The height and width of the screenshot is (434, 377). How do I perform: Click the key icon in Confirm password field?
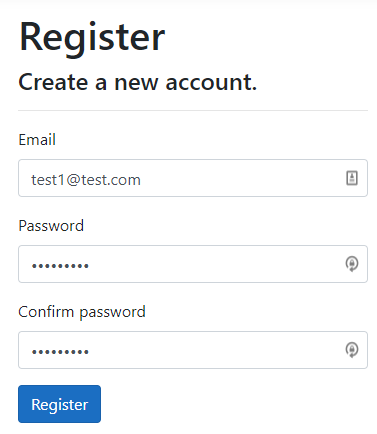tap(352, 350)
